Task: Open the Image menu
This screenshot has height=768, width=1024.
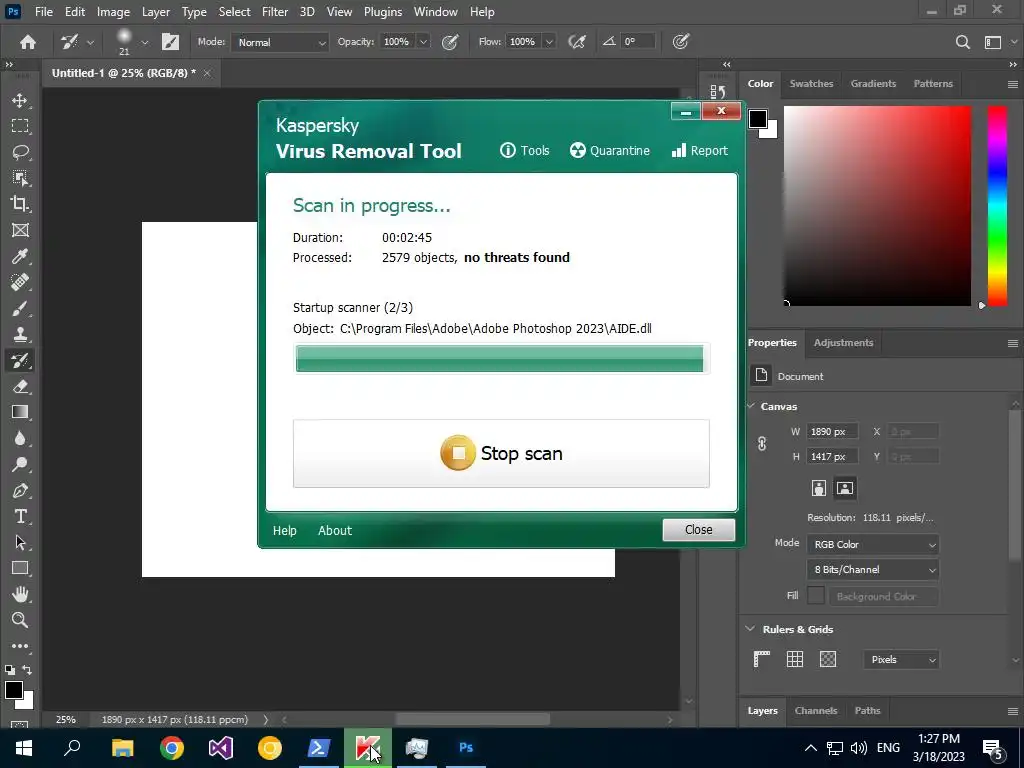Action: pyautogui.click(x=113, y=12)
